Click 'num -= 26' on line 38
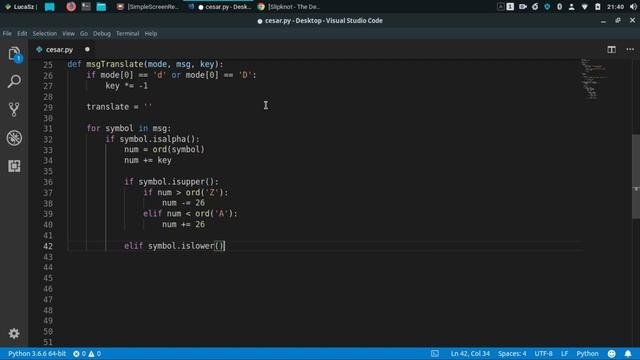 (183, 203)
